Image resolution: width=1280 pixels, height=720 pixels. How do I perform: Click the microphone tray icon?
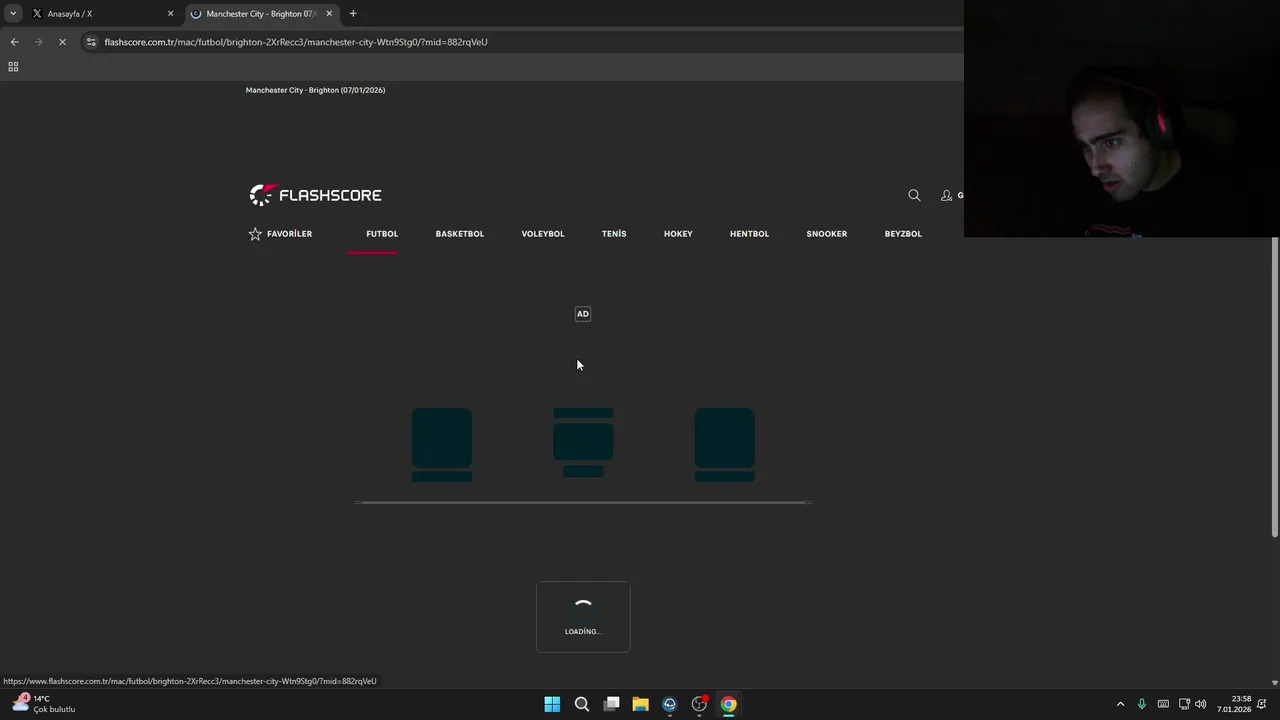tap(1141, 704)
